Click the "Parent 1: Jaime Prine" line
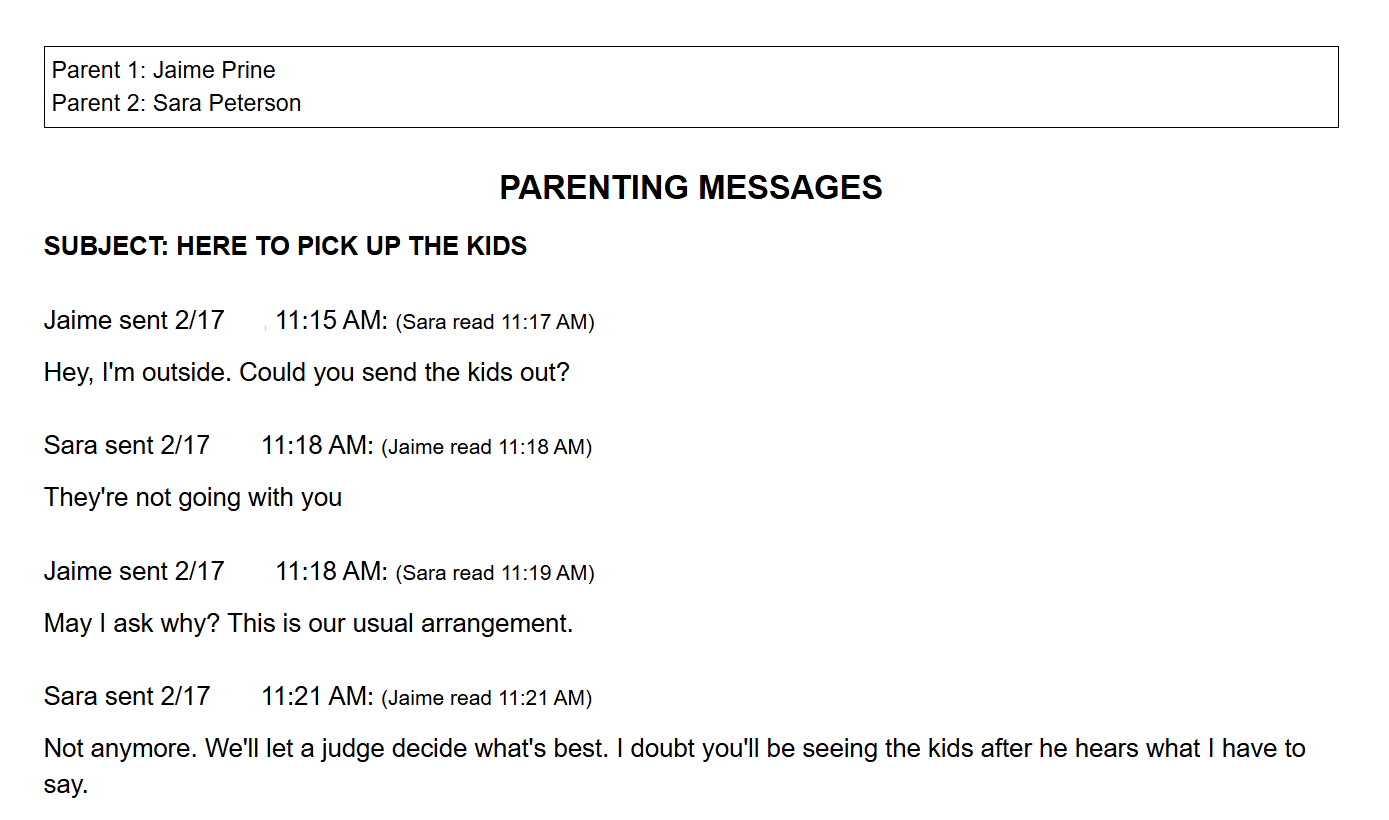Image resolution: width=1389 pixels, height=820 pixels. pyautogui.click(x=163, y=70)
